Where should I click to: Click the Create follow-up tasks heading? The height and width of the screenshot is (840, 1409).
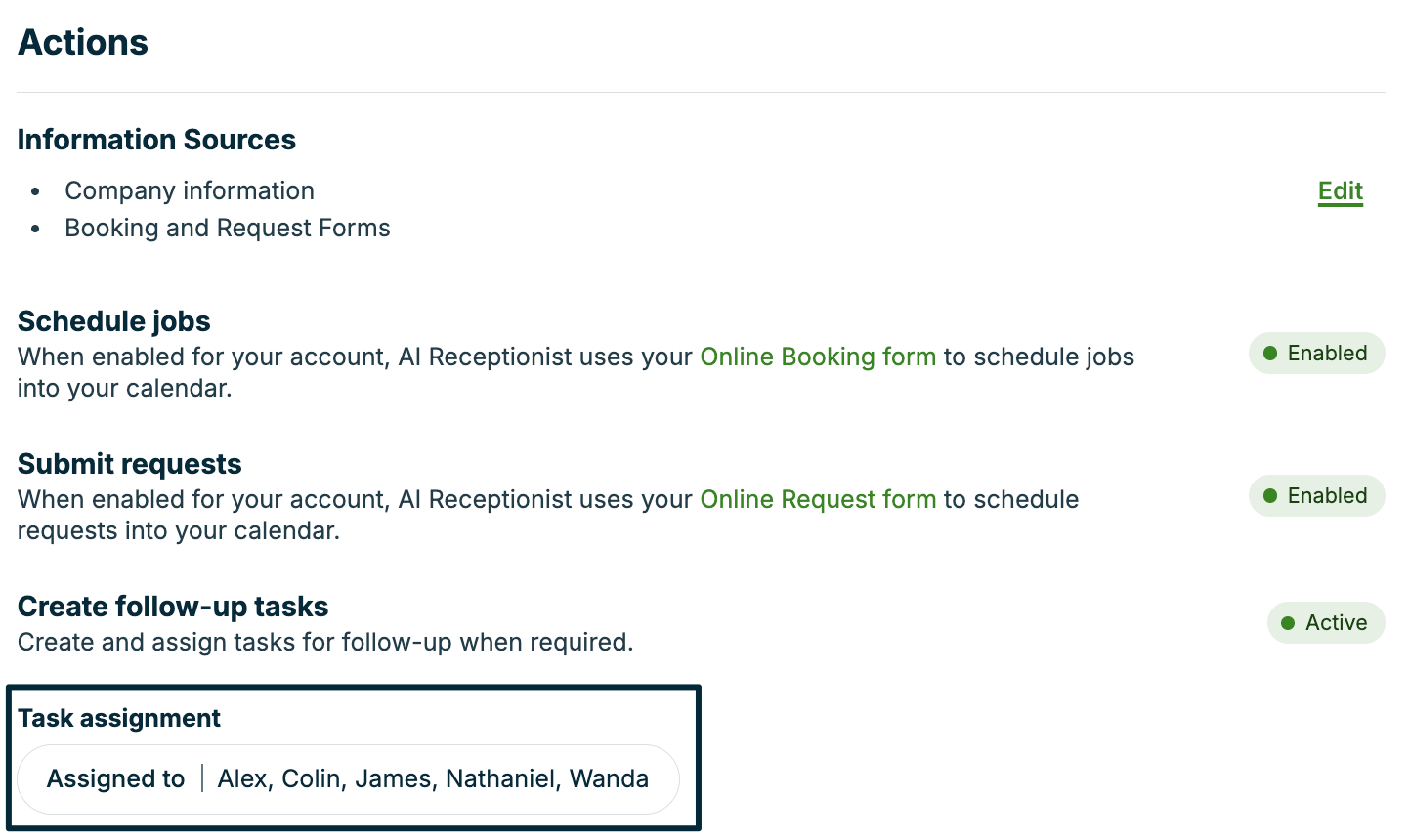click(173, 607)
